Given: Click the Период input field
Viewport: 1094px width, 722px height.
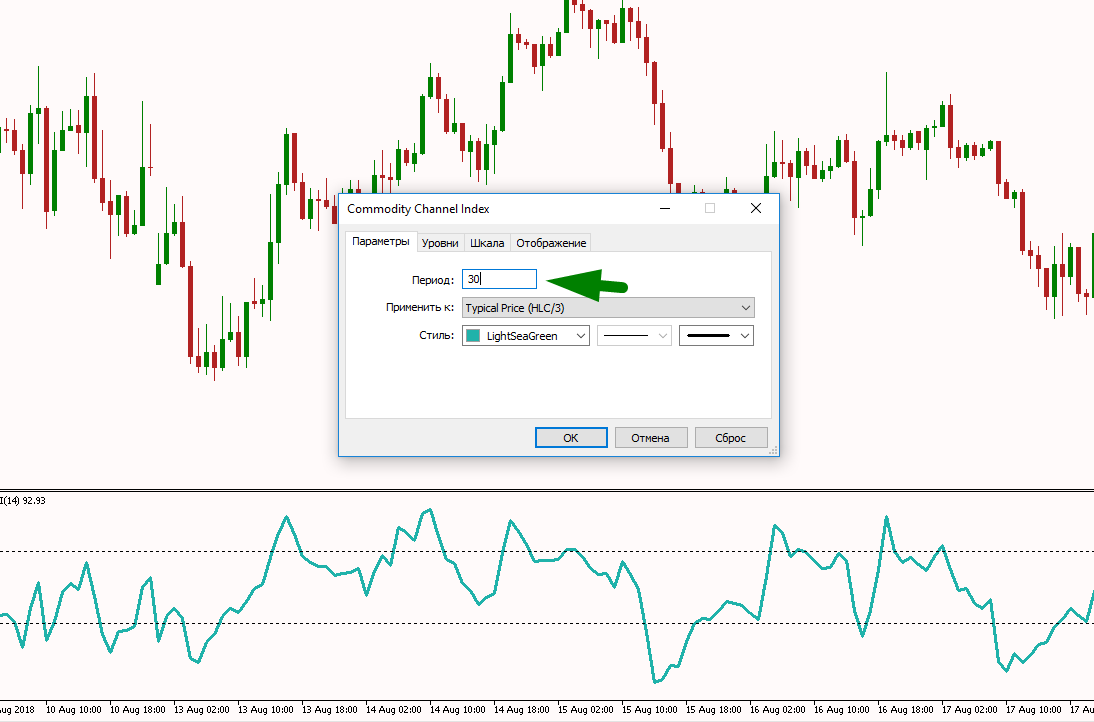Looking at the screenshot, I should (x=499, y=280).
